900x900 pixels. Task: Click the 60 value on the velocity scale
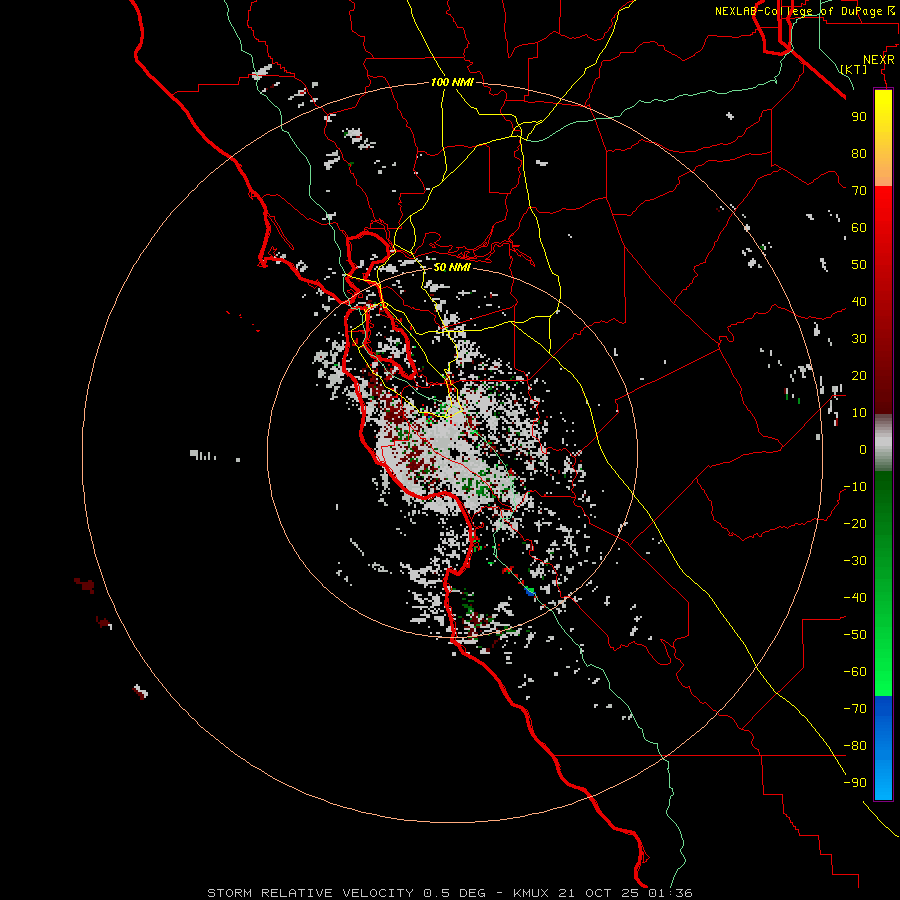859,227
